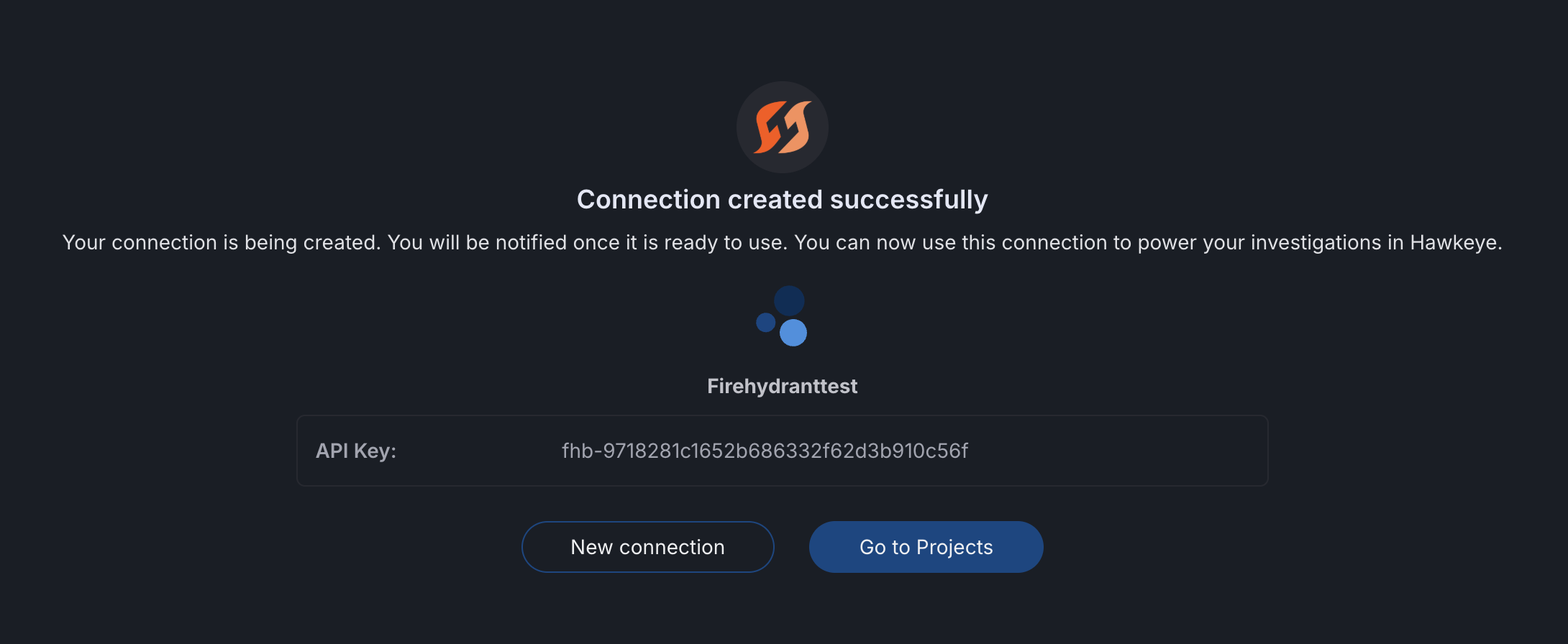1568x644 pixels.
Task: Click the bottom bright blue circle of the cluster
Action: (x=793, y=333)
